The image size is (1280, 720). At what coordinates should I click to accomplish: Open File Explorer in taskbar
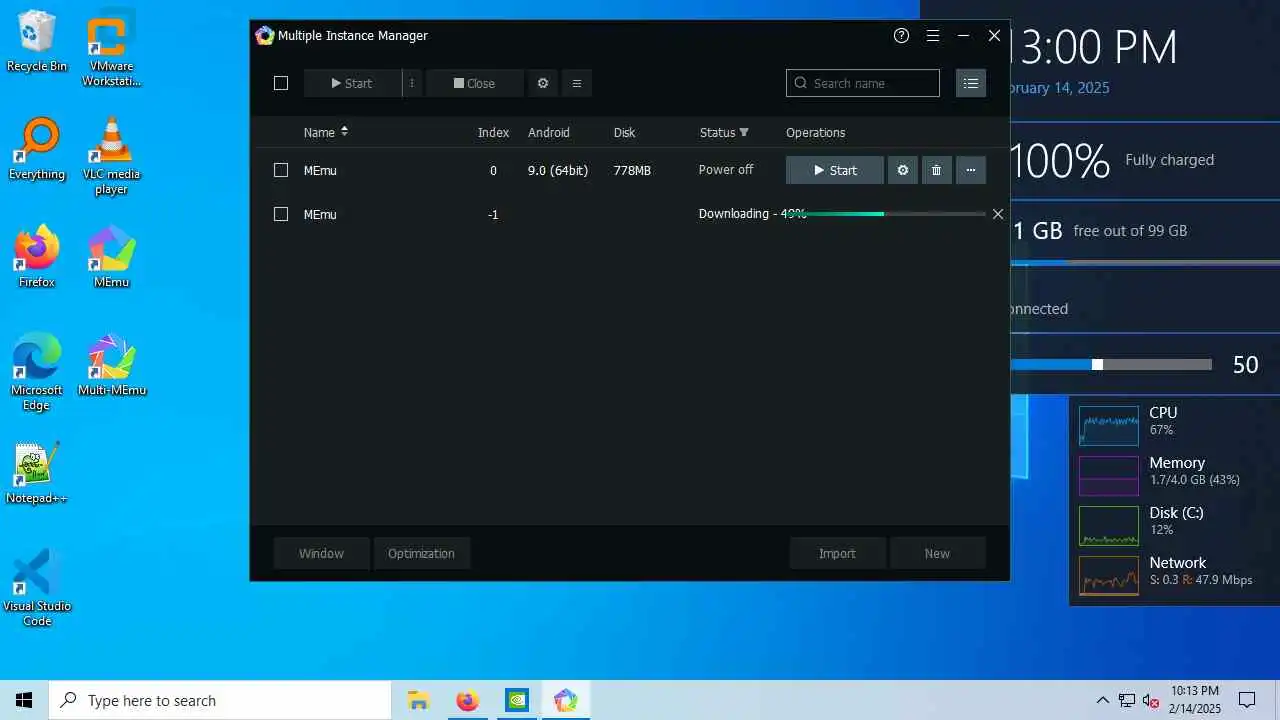click(418, 700)
